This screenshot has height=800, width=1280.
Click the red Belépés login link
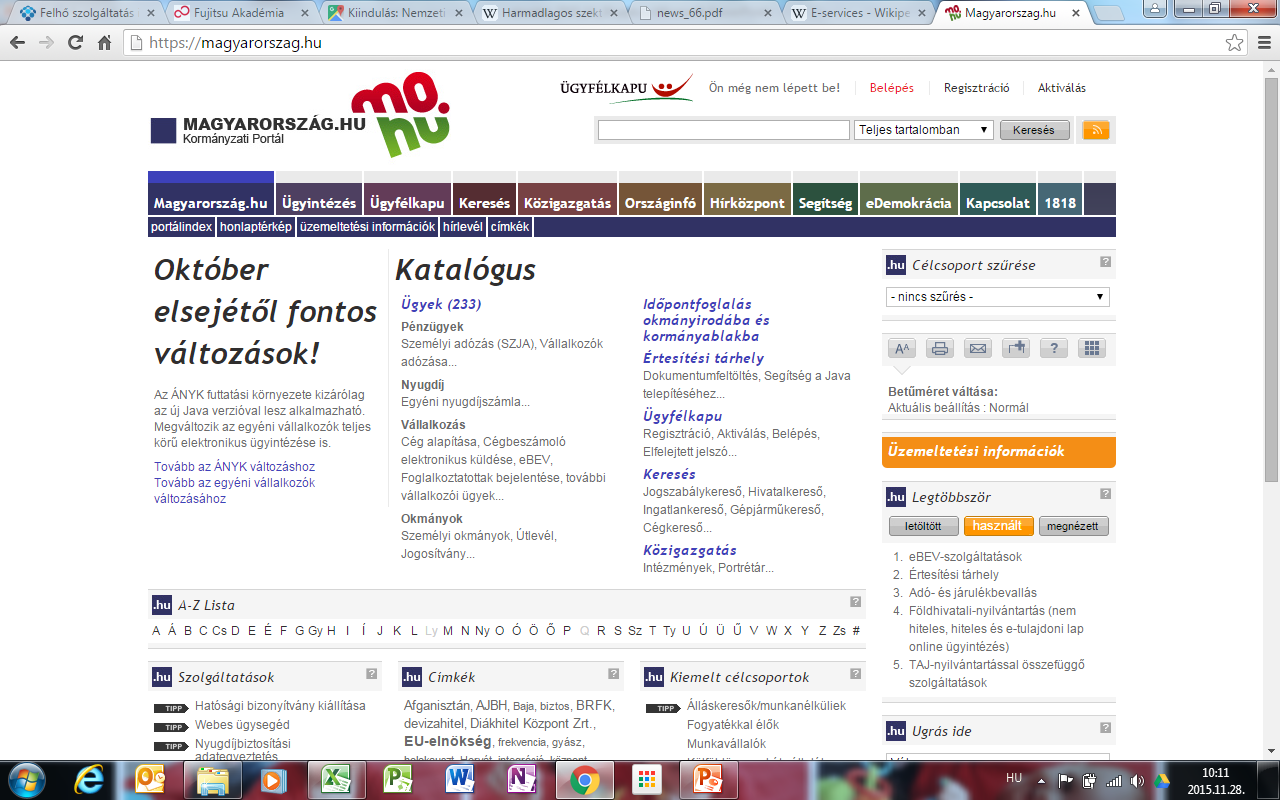pyautogui.click(x=892, y=88)
